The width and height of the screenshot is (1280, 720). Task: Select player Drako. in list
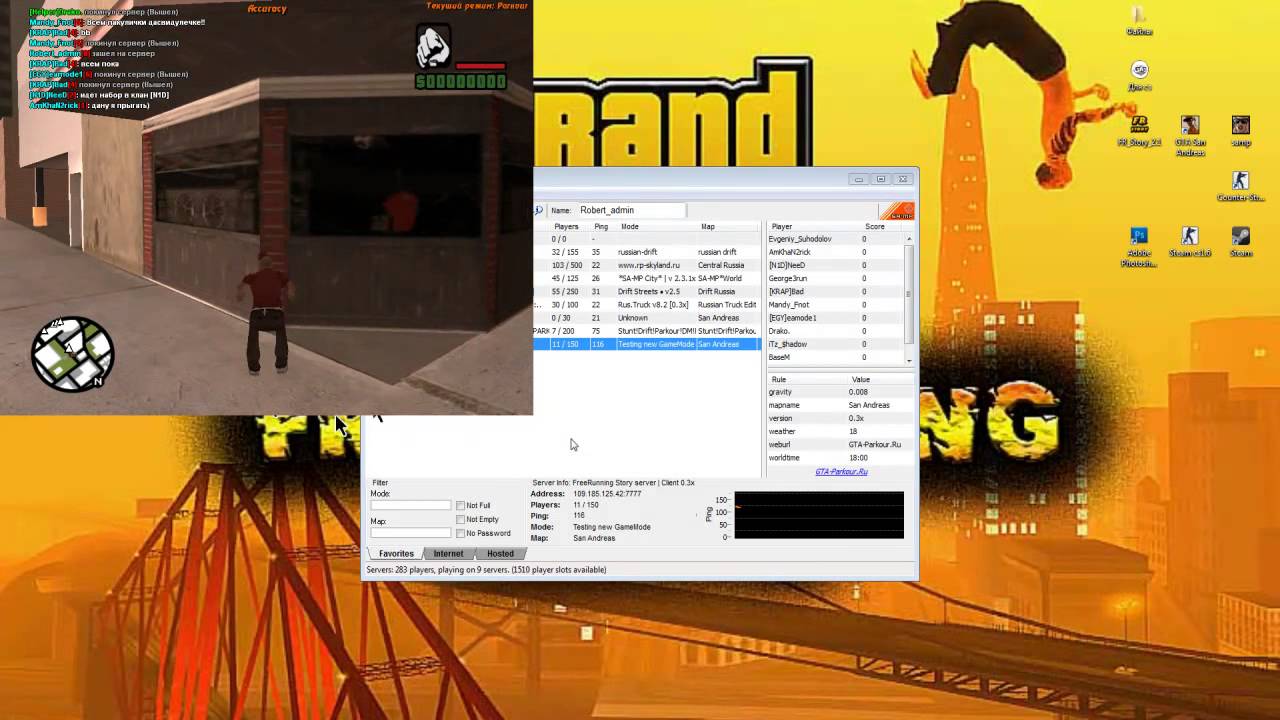coord(836,331)
